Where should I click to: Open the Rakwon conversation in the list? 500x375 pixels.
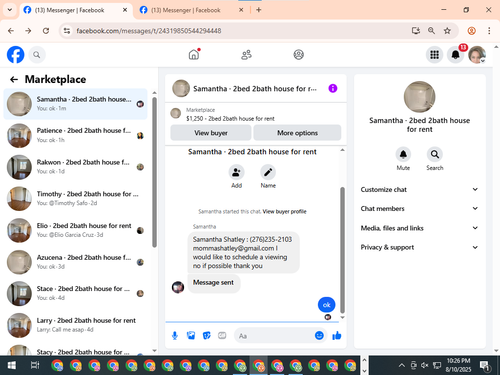pos(76,167)
